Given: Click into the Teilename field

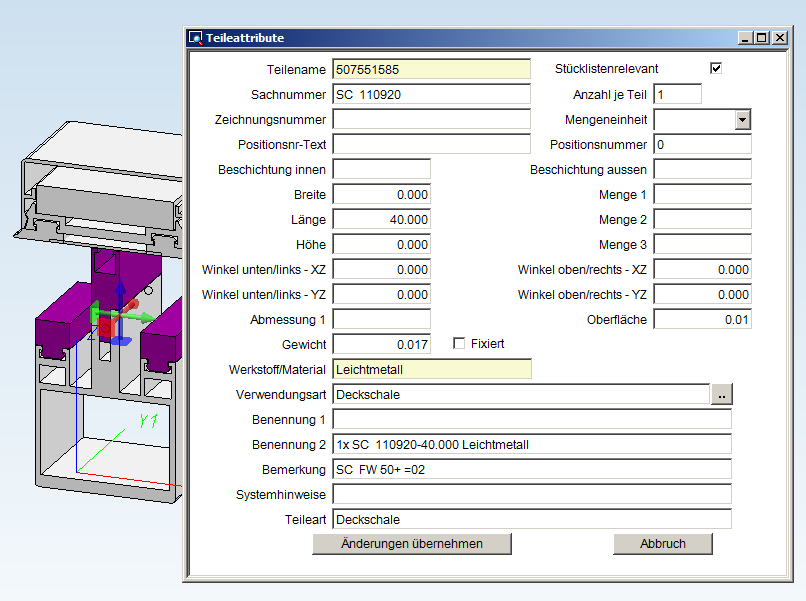Looking at the screenshot, I should 431,69.
